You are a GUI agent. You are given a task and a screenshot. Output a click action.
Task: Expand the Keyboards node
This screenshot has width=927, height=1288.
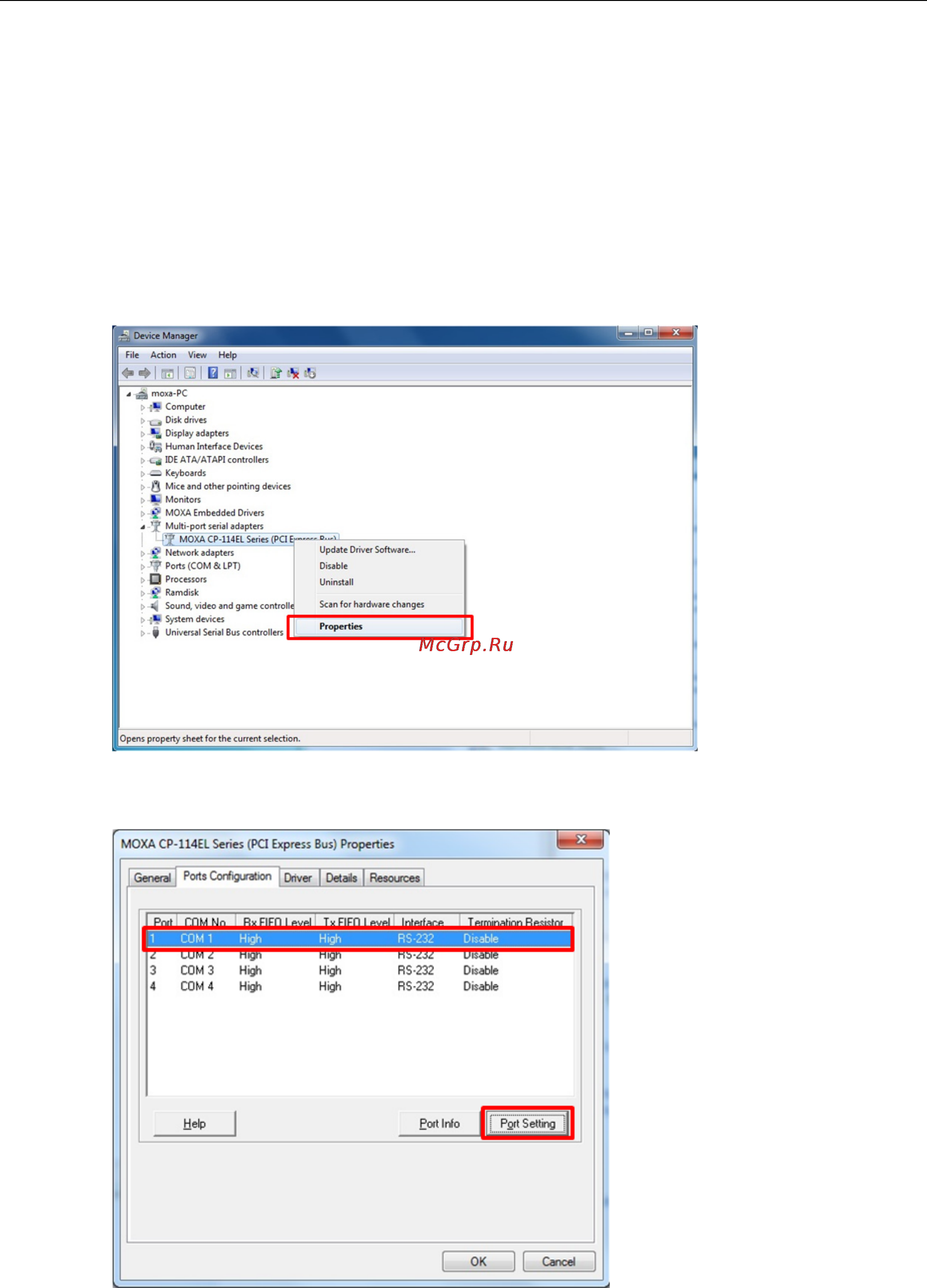142,474
